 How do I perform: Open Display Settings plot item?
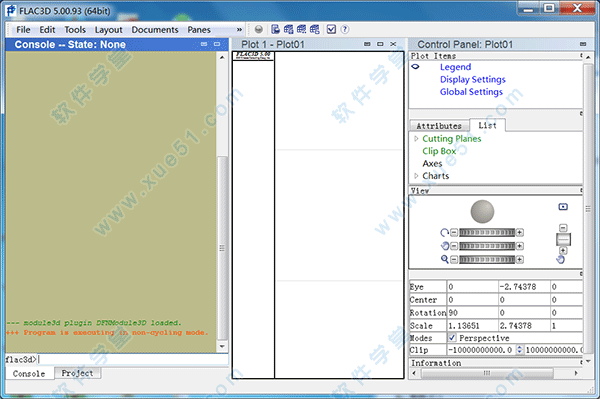tap(473, 80)
